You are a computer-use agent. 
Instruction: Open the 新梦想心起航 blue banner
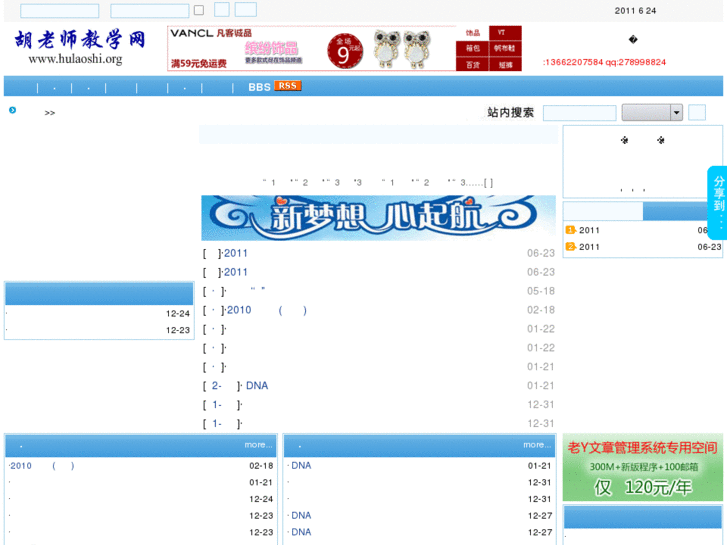coord(378,218)
